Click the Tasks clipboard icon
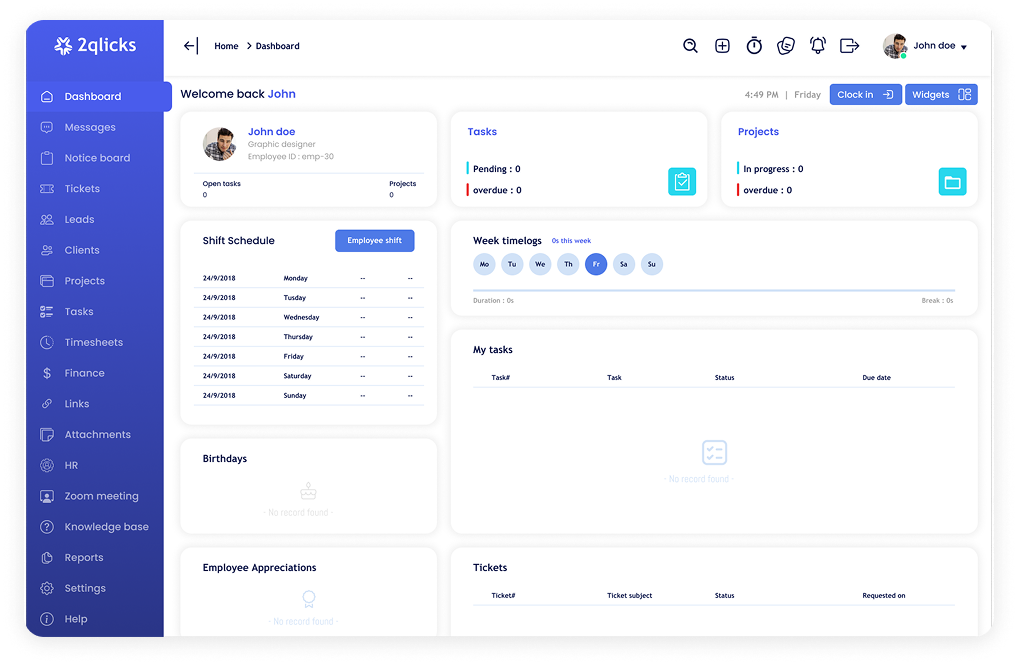Image resolution: width=1018 pixels, height=665 pixels. click(682, 181)
